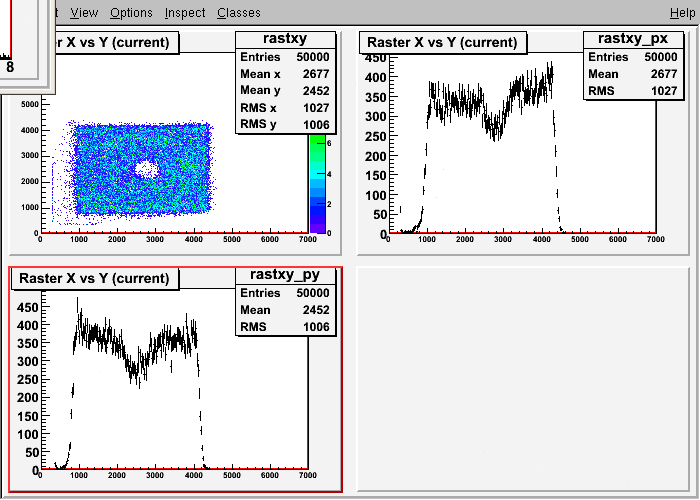Click 'Entries 50000' in rastxy_py stats box

pos(285,293)
